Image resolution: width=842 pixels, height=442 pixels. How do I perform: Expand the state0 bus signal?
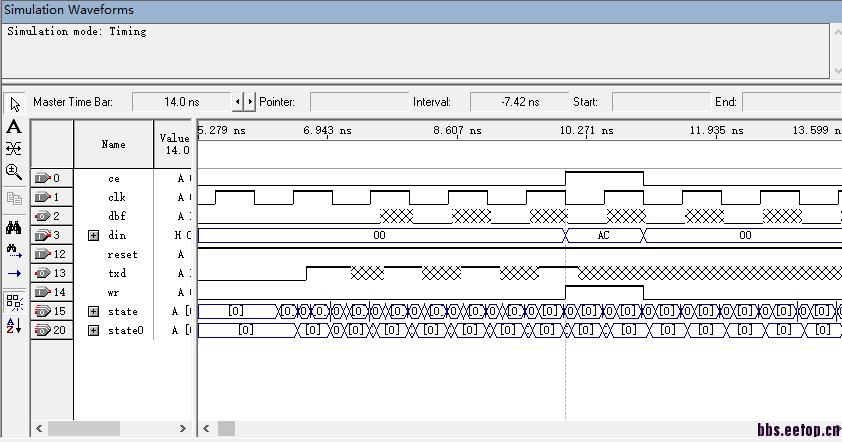click(94, 331)
